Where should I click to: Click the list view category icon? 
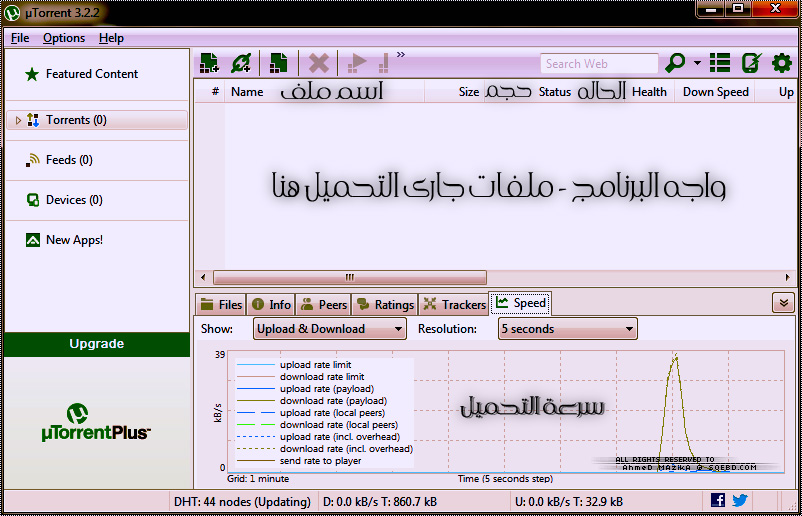coord(720,63)
